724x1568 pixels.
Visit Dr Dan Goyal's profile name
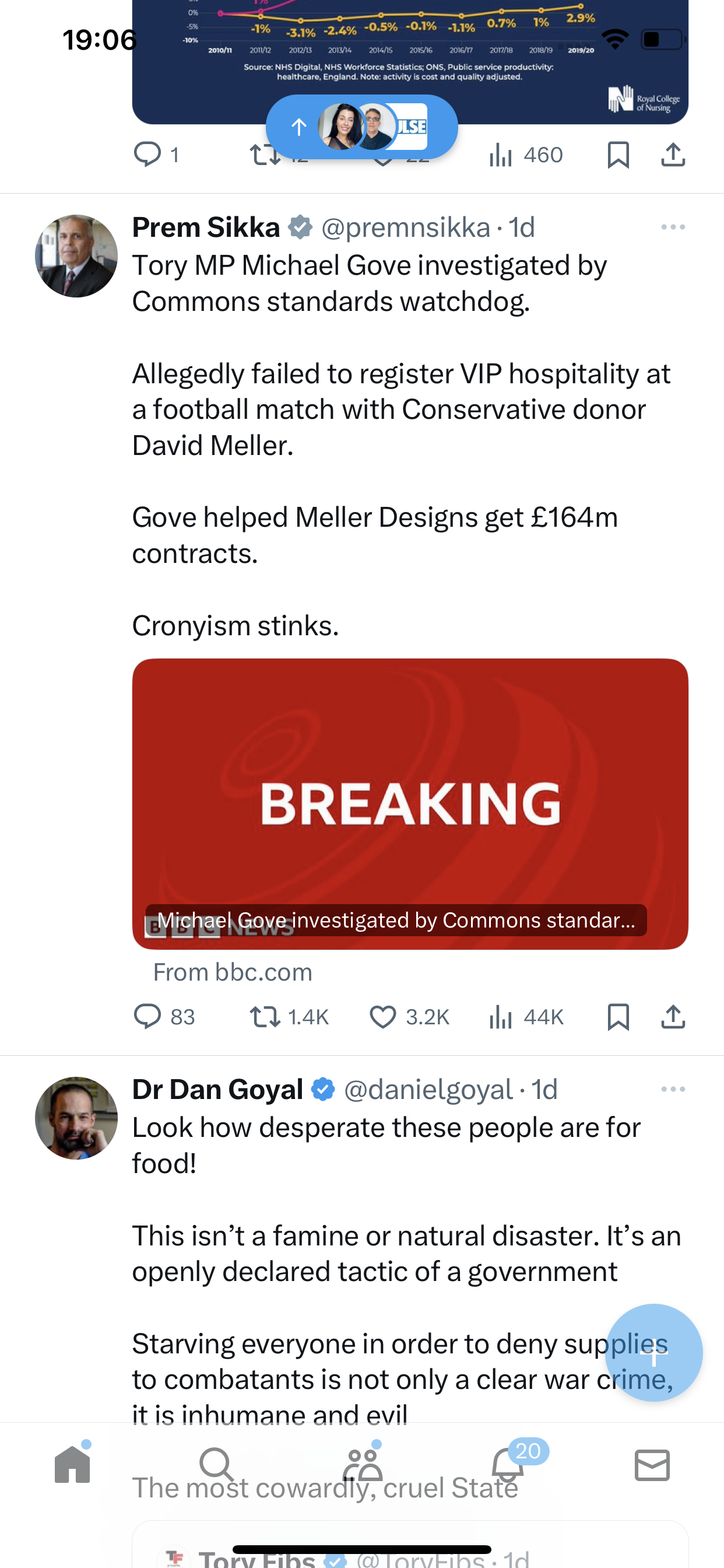[218, 1089]
